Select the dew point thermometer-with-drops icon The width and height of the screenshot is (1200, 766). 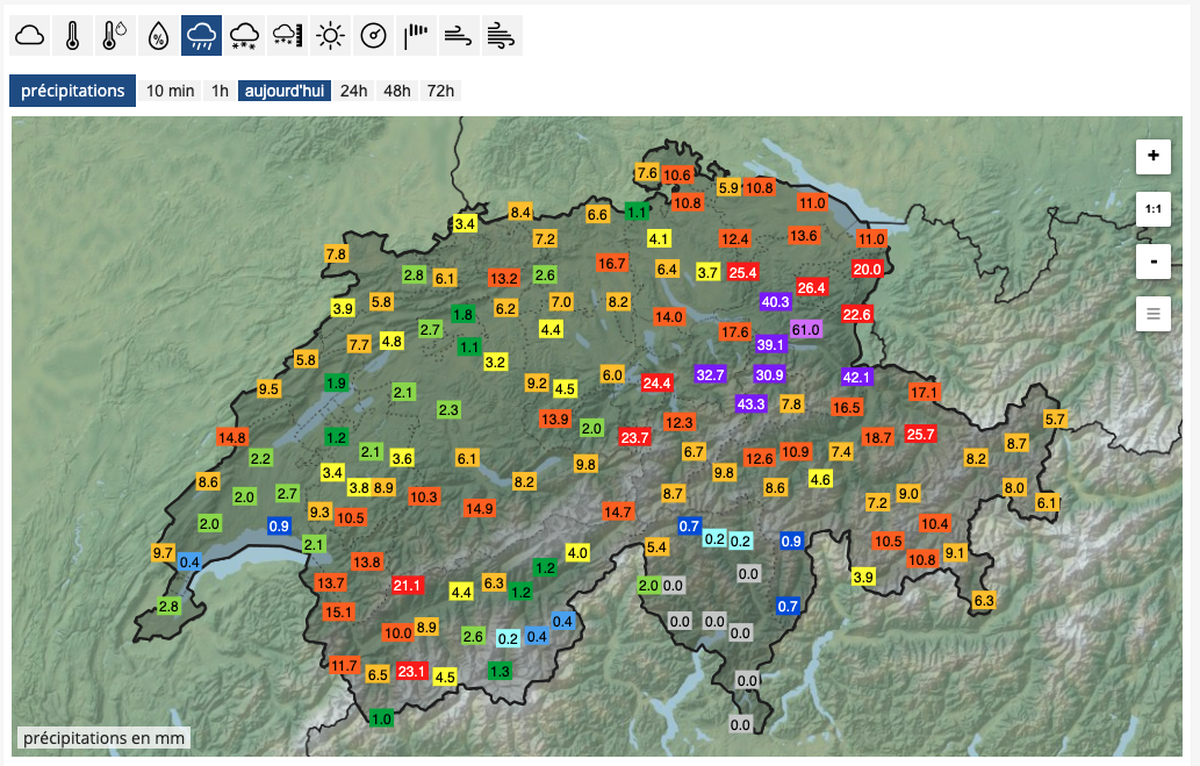(115, 36)
